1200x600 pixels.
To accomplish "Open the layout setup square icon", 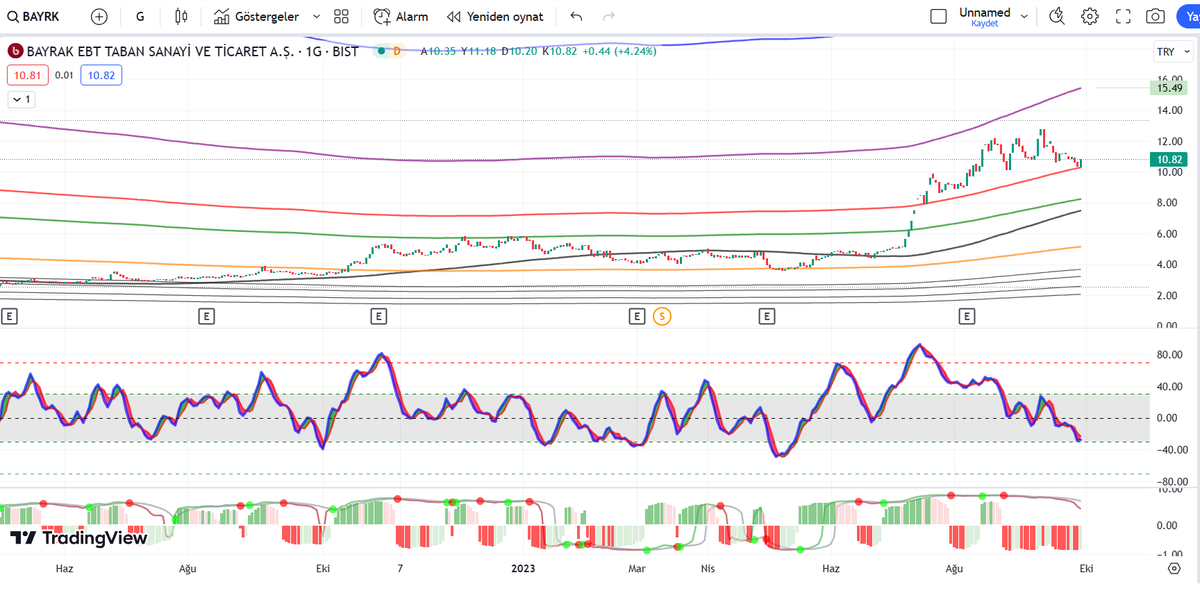I will 938,17.
